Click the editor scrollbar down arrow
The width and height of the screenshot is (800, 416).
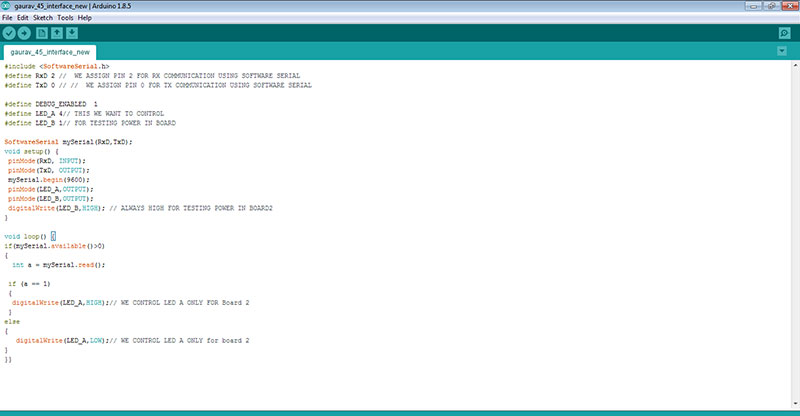(795, 404)
